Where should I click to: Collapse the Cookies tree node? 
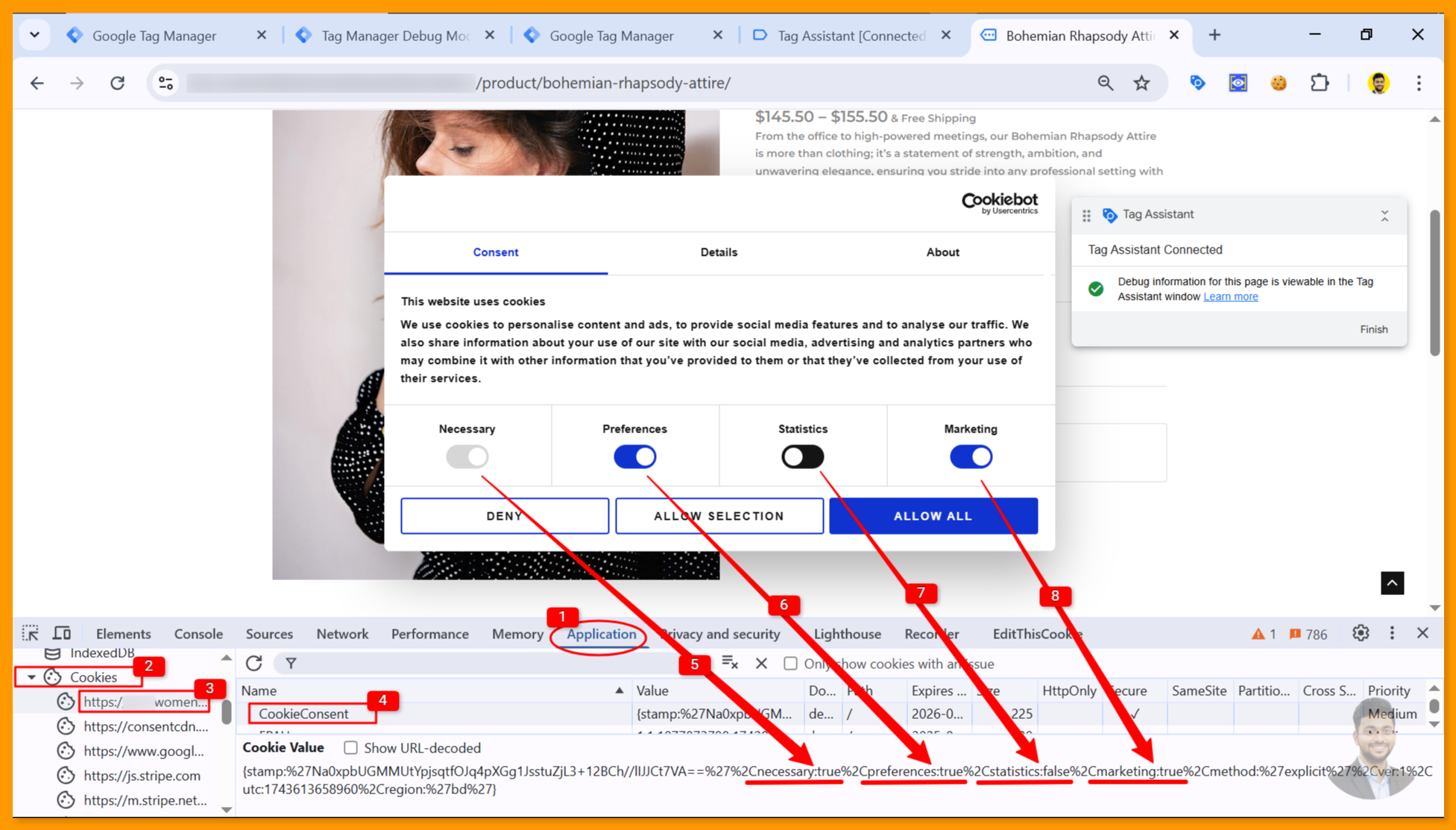31,677
